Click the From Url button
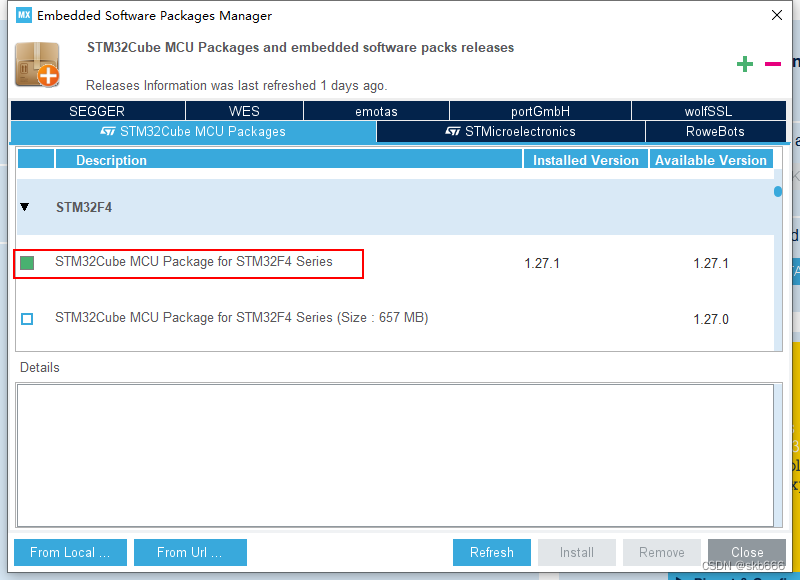800x580 pixels. click(x=190, y=552)
